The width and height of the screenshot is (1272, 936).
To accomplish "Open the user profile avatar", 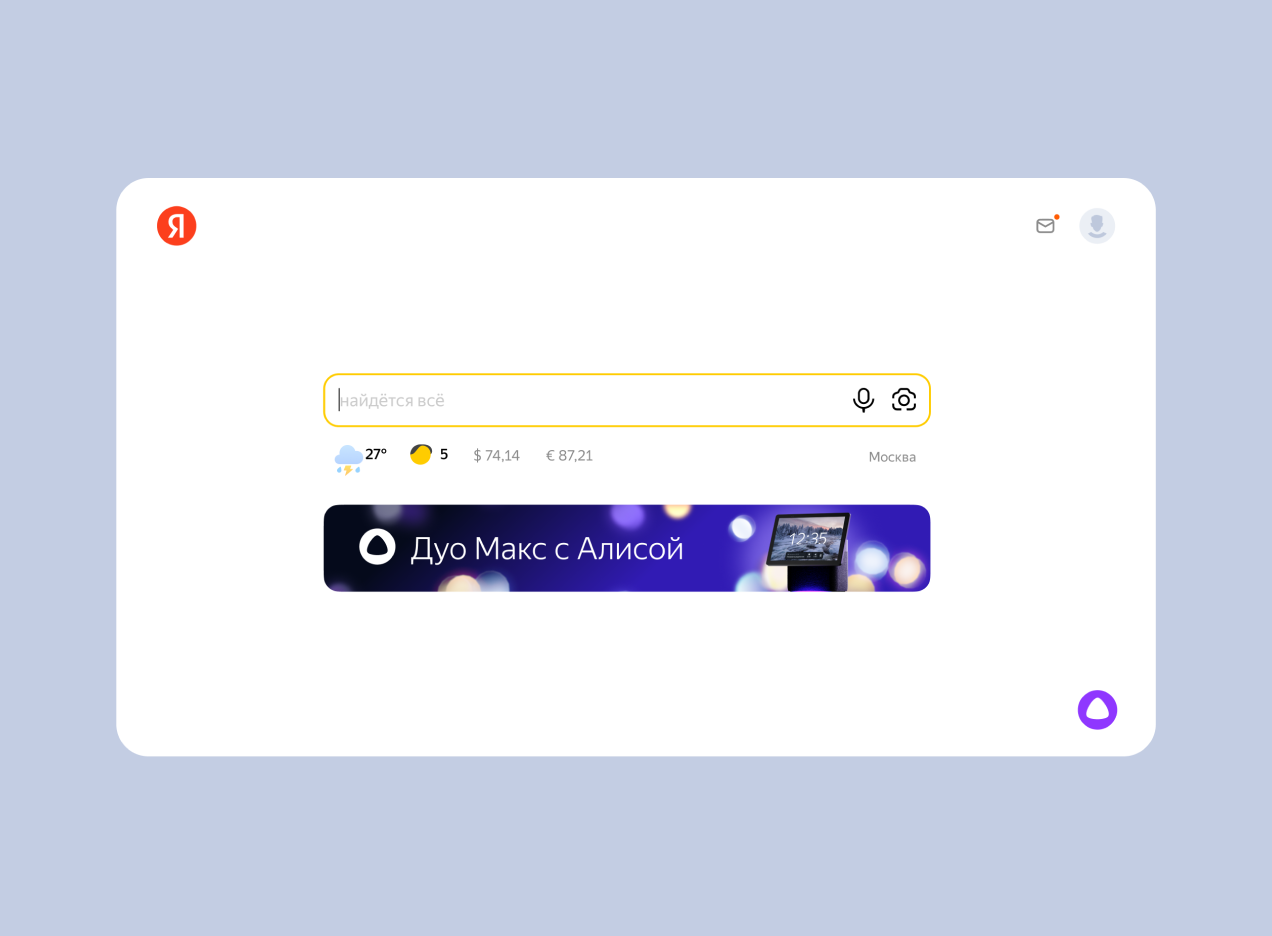I will point(1097,226).
